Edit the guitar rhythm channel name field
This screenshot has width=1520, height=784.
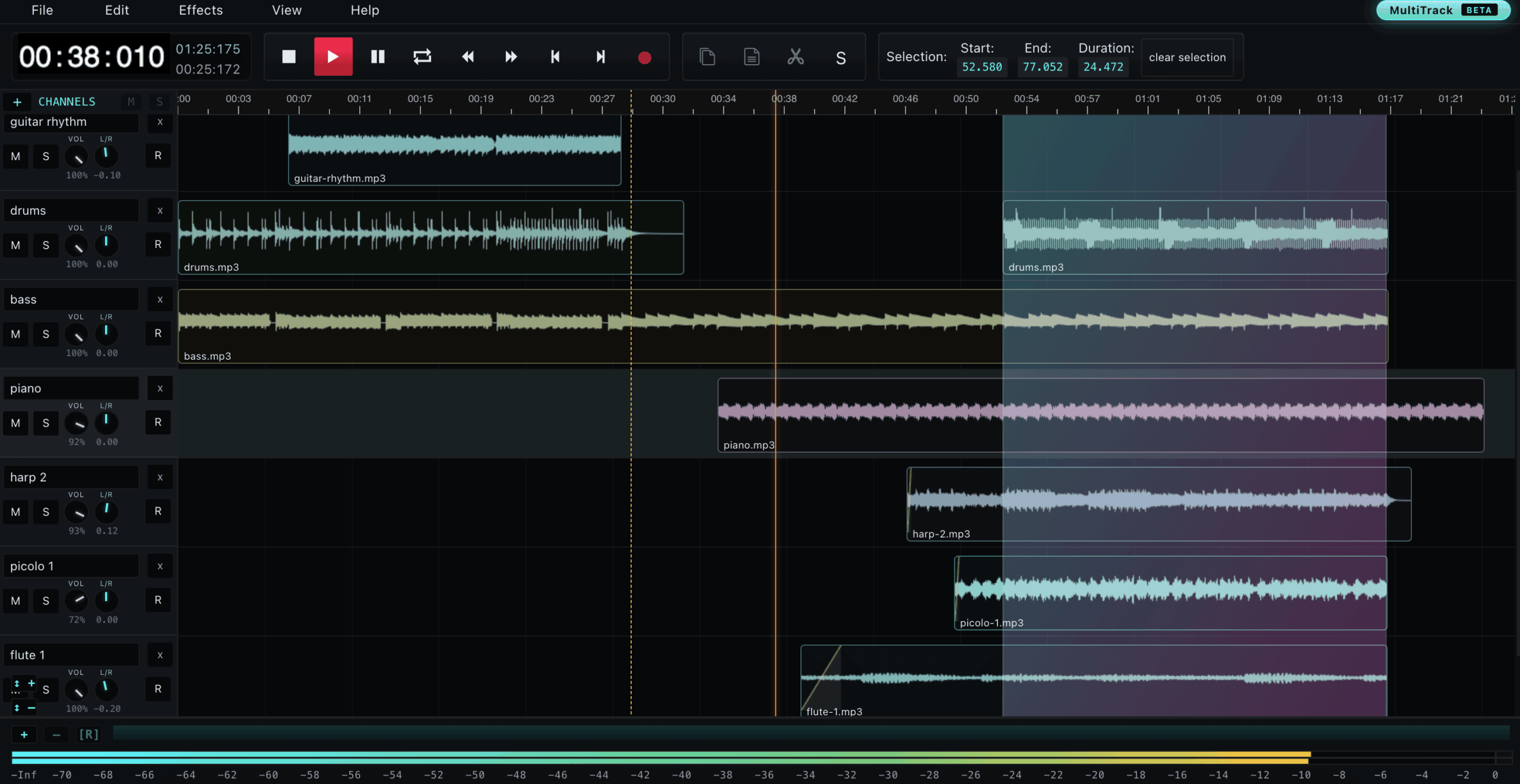[72, 122]
